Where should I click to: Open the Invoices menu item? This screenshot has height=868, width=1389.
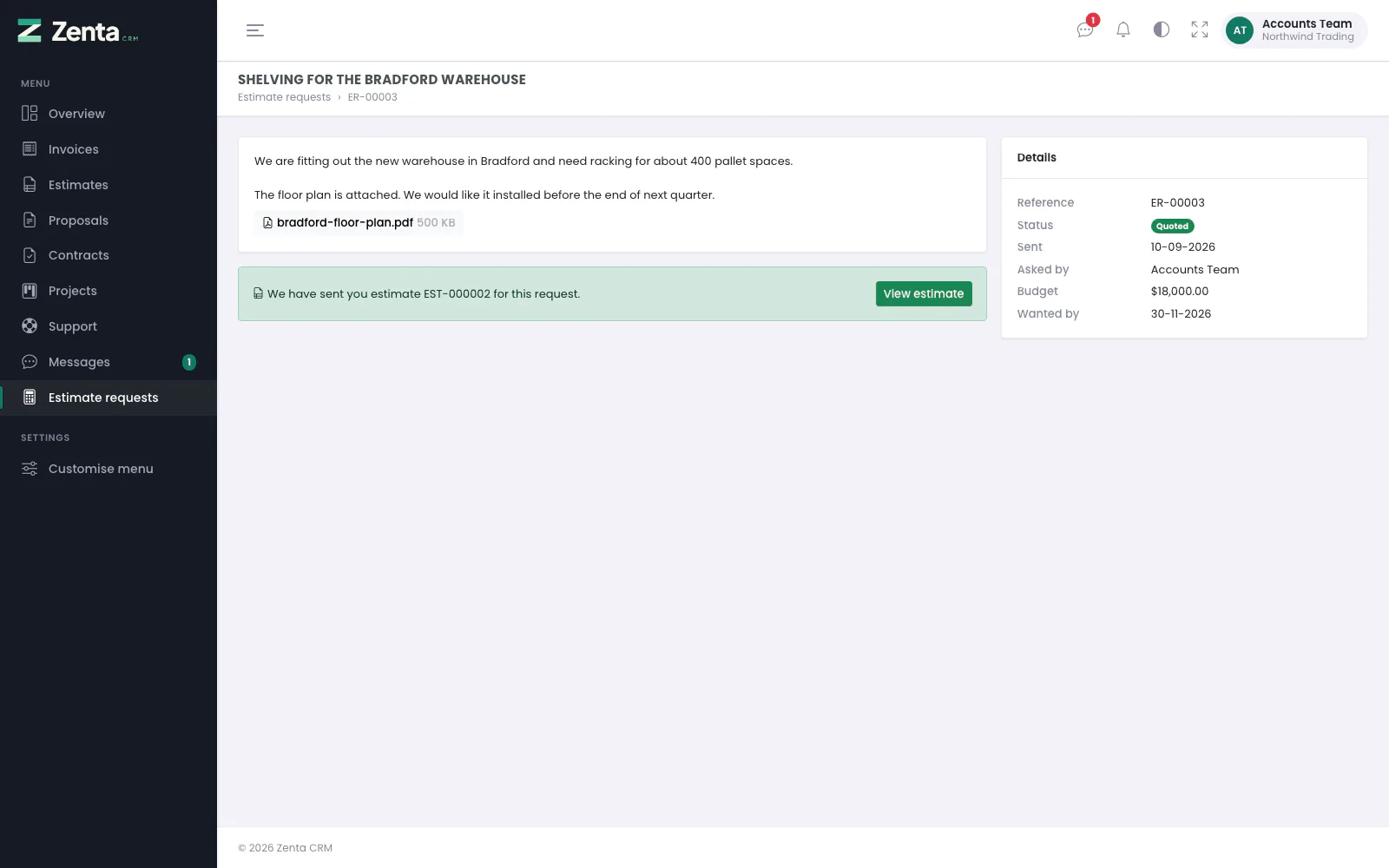(x=109, y=149)
